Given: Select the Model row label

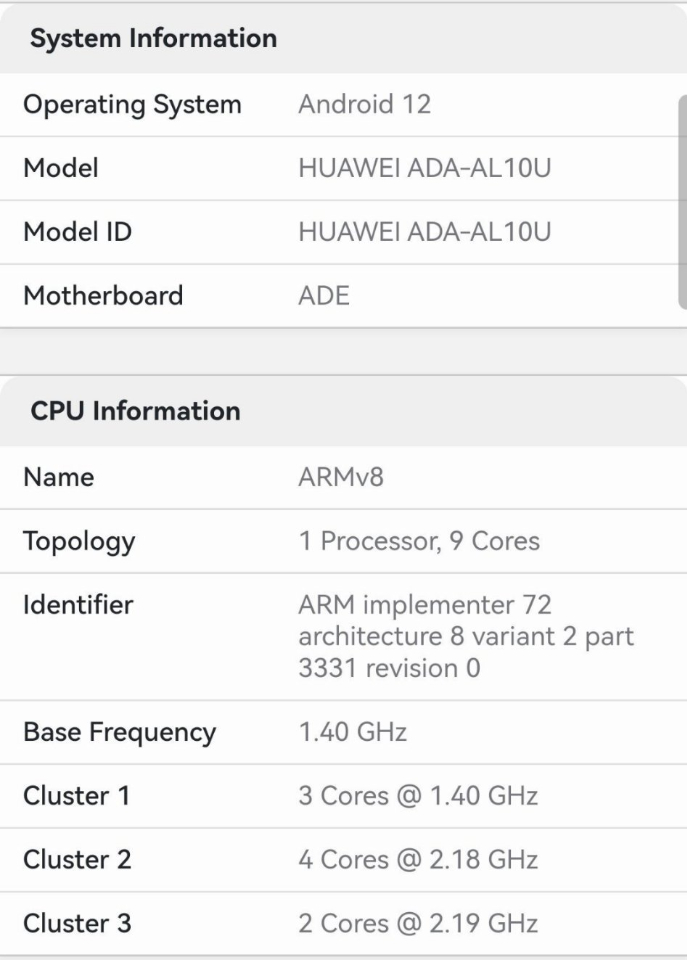Looking at the screenshot, I should click(61, 168).
